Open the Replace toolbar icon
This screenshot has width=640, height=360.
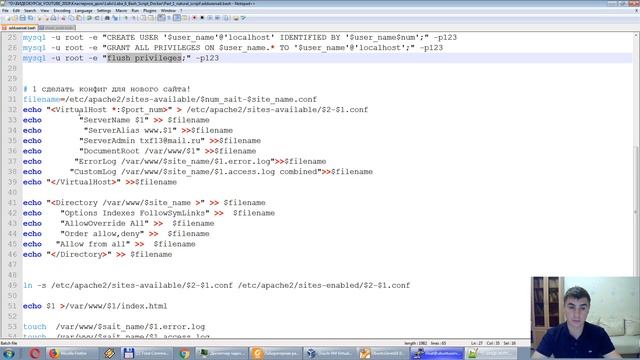coord(115,18)
